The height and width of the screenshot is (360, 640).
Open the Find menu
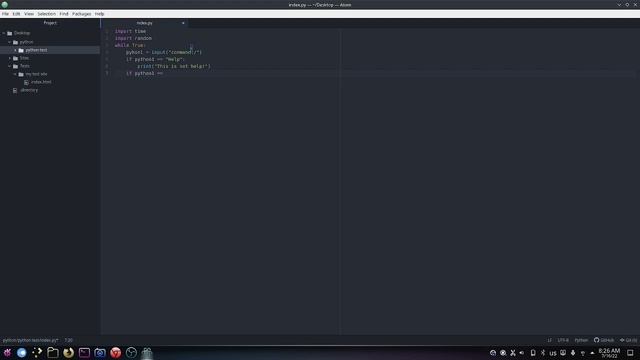pos(64,14)
